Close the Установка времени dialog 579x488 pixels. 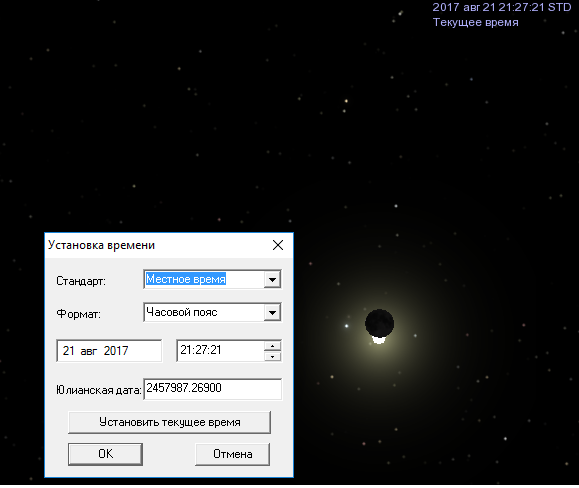[278, 245]
